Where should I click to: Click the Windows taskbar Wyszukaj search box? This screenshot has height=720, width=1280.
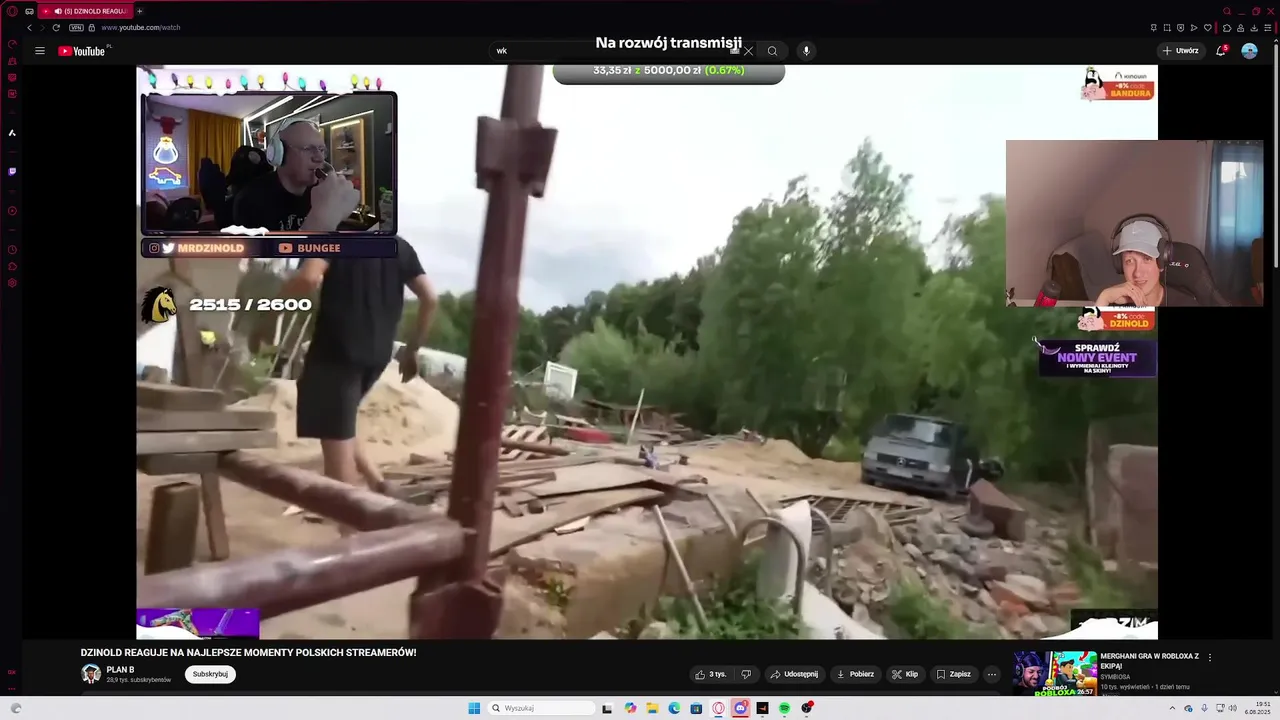coord(543,708)
